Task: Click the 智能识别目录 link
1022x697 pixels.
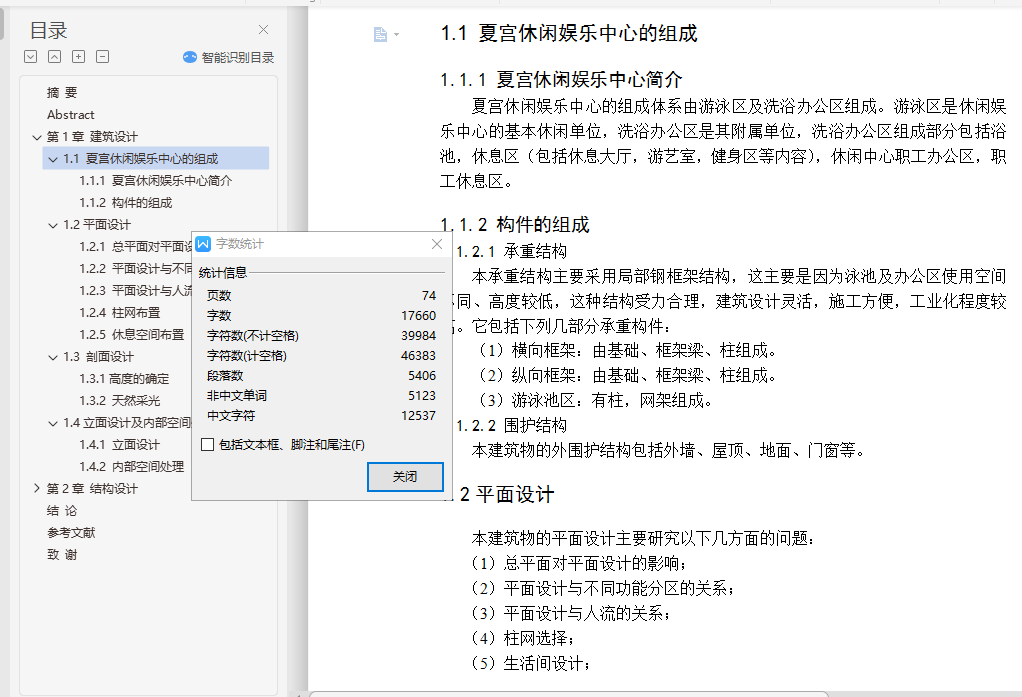Action: (229, 57)
